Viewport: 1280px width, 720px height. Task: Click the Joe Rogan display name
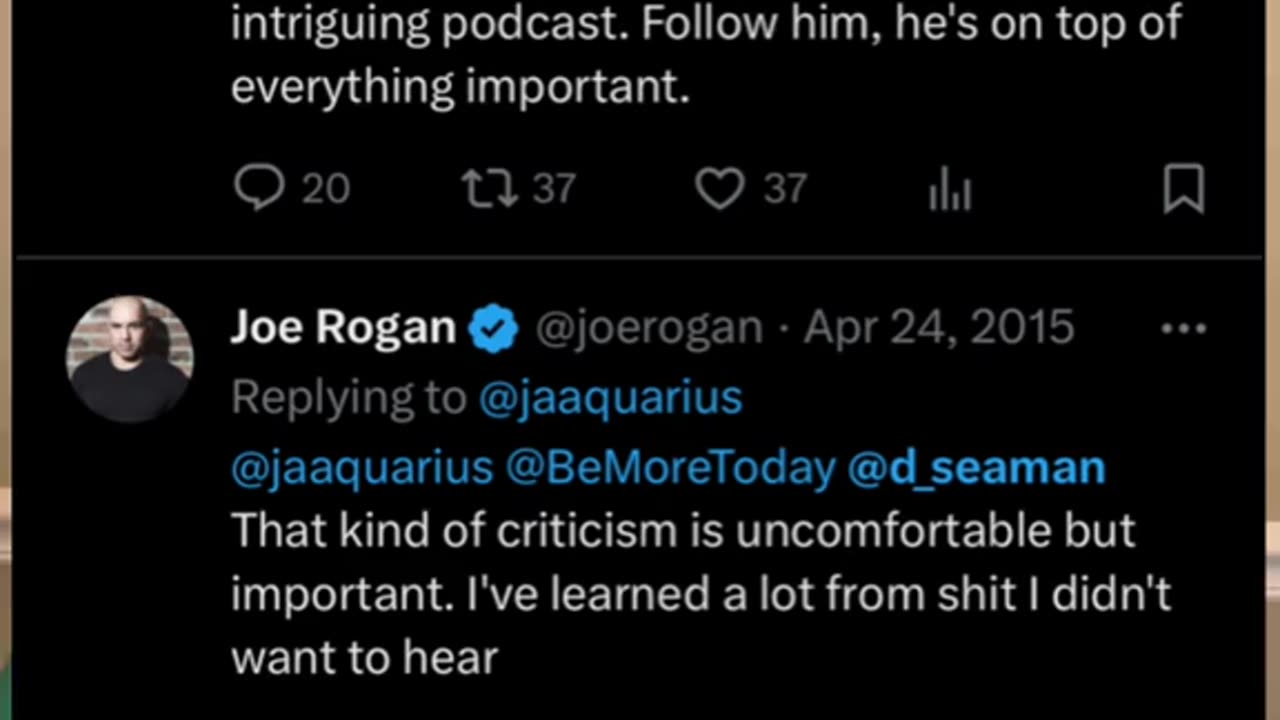[x=343, y=328]
